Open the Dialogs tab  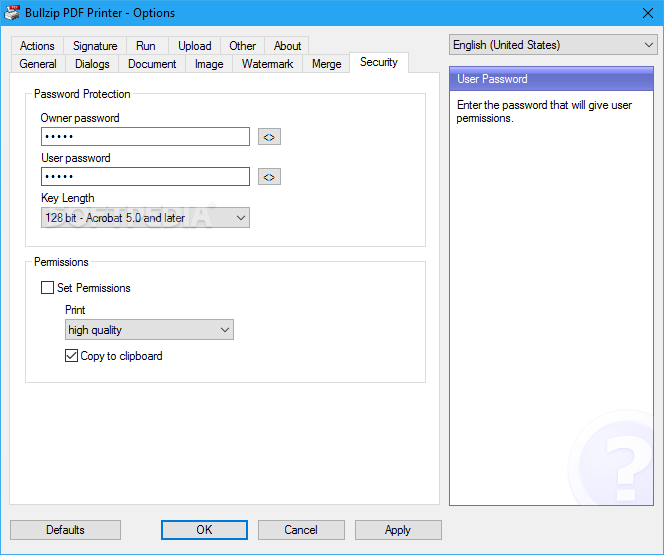click(92, 64)
